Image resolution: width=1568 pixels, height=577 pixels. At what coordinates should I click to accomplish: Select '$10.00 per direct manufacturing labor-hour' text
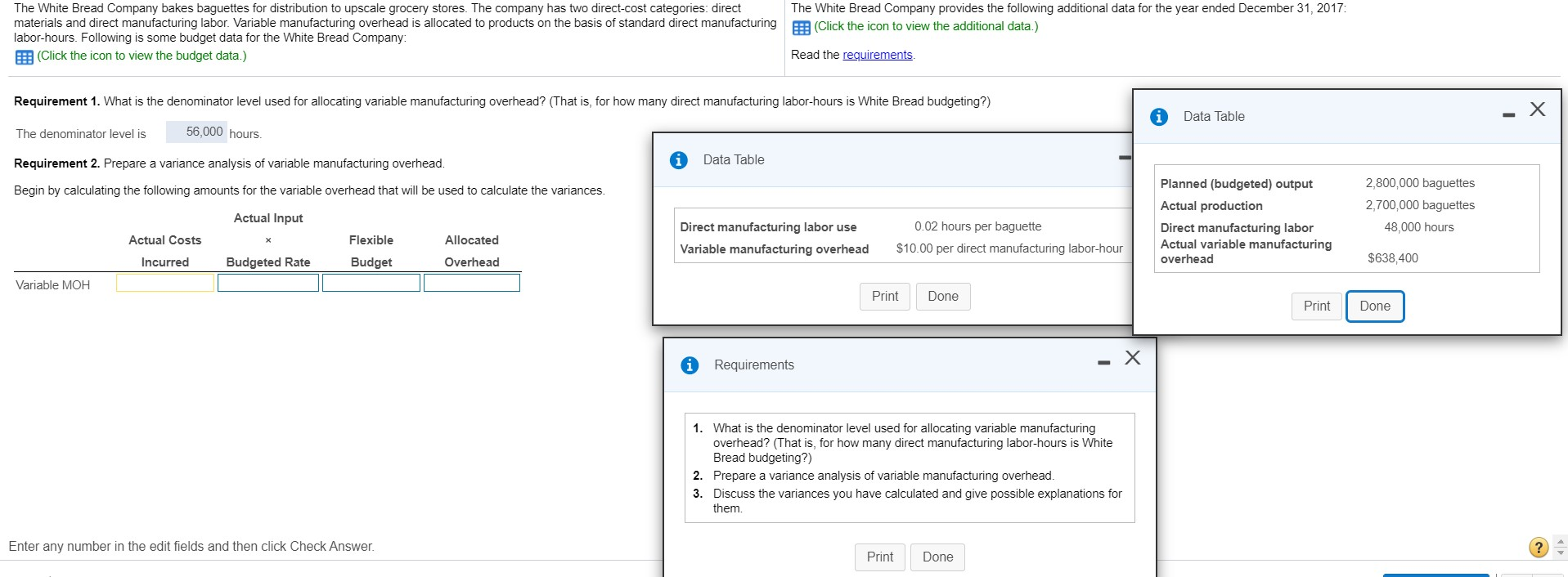(1009, 248)
